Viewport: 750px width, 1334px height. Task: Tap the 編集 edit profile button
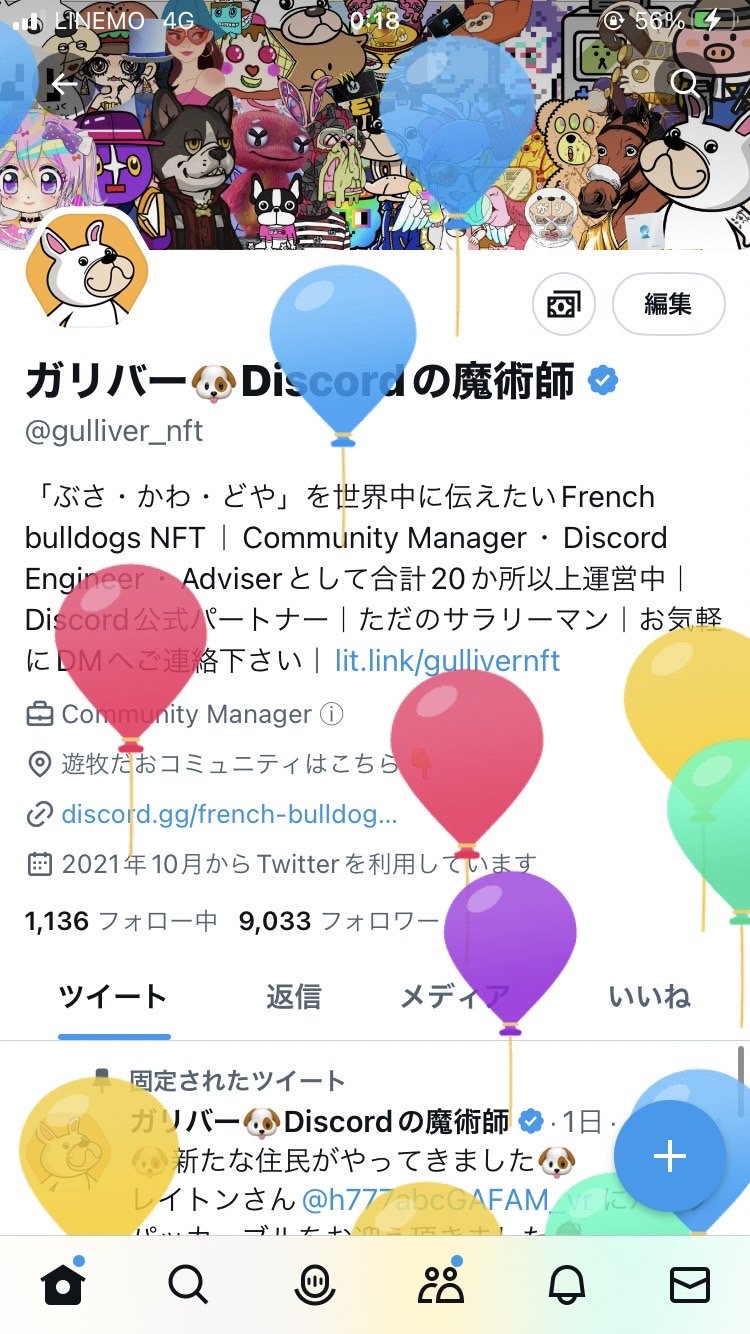[668, 303]
